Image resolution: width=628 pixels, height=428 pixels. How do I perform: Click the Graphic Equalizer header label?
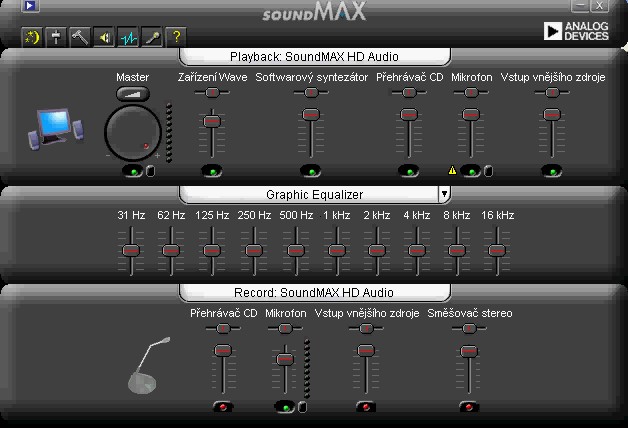314,195
